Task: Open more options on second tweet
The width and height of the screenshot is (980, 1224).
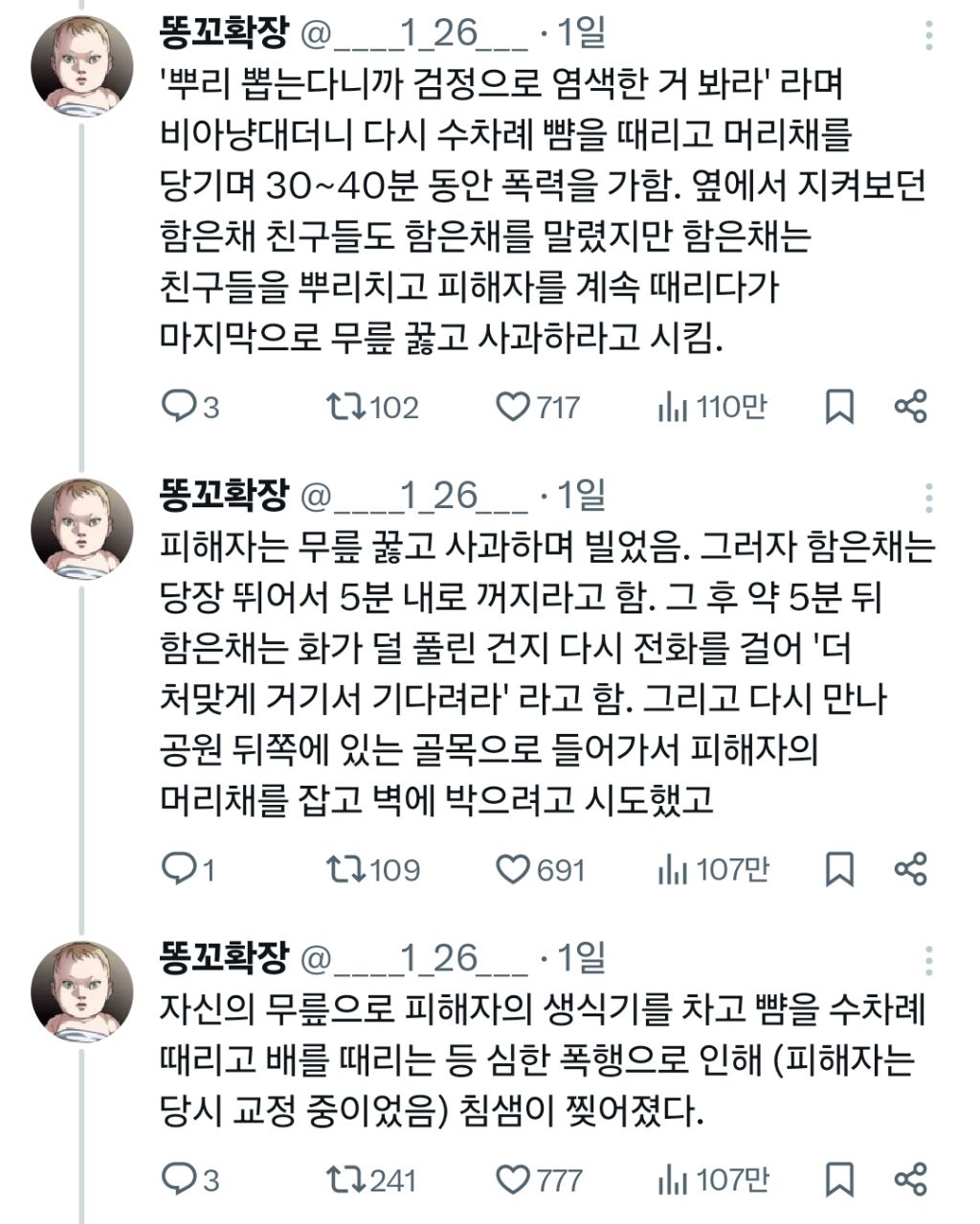Action: [x=929, y=497]
